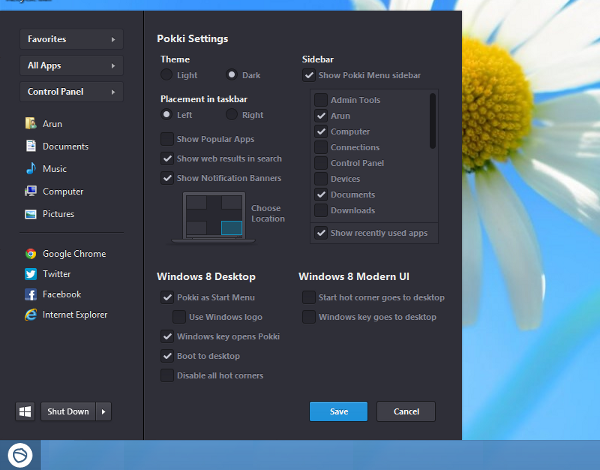600x470 pixels.
Task: Toggle Windows key opens Pokki
Action: [167, 336]
